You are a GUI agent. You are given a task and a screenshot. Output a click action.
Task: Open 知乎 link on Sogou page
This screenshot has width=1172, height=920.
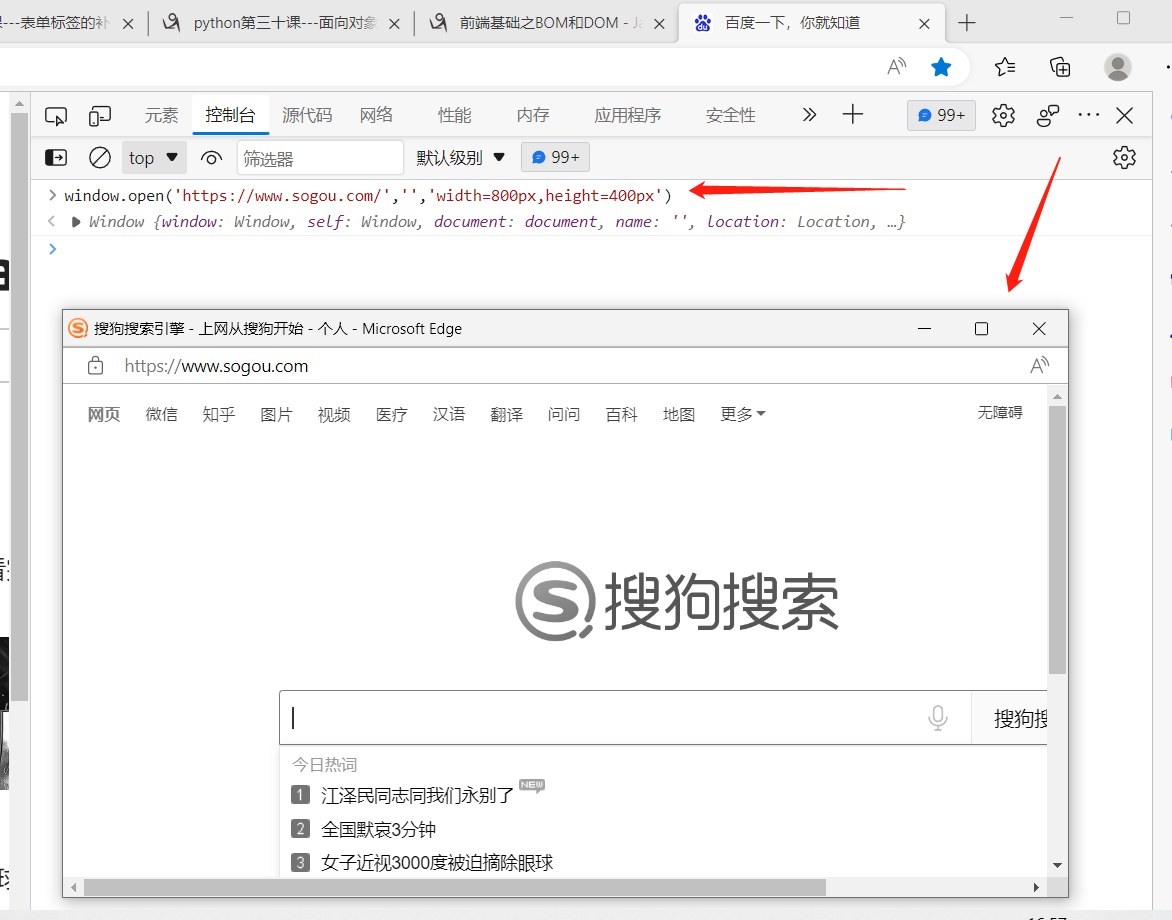(218, 414)
